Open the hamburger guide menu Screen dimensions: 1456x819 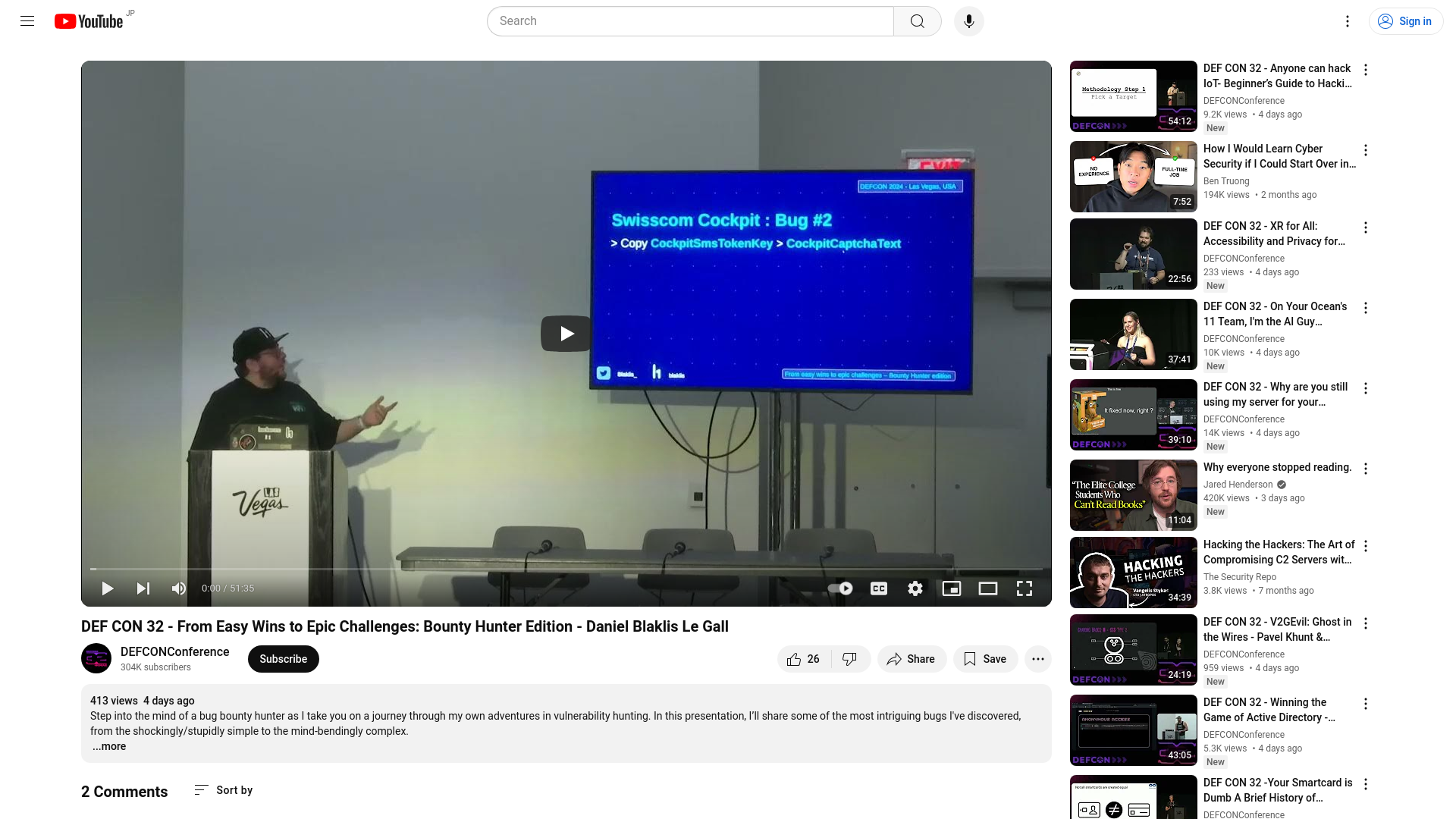point(27,21)
